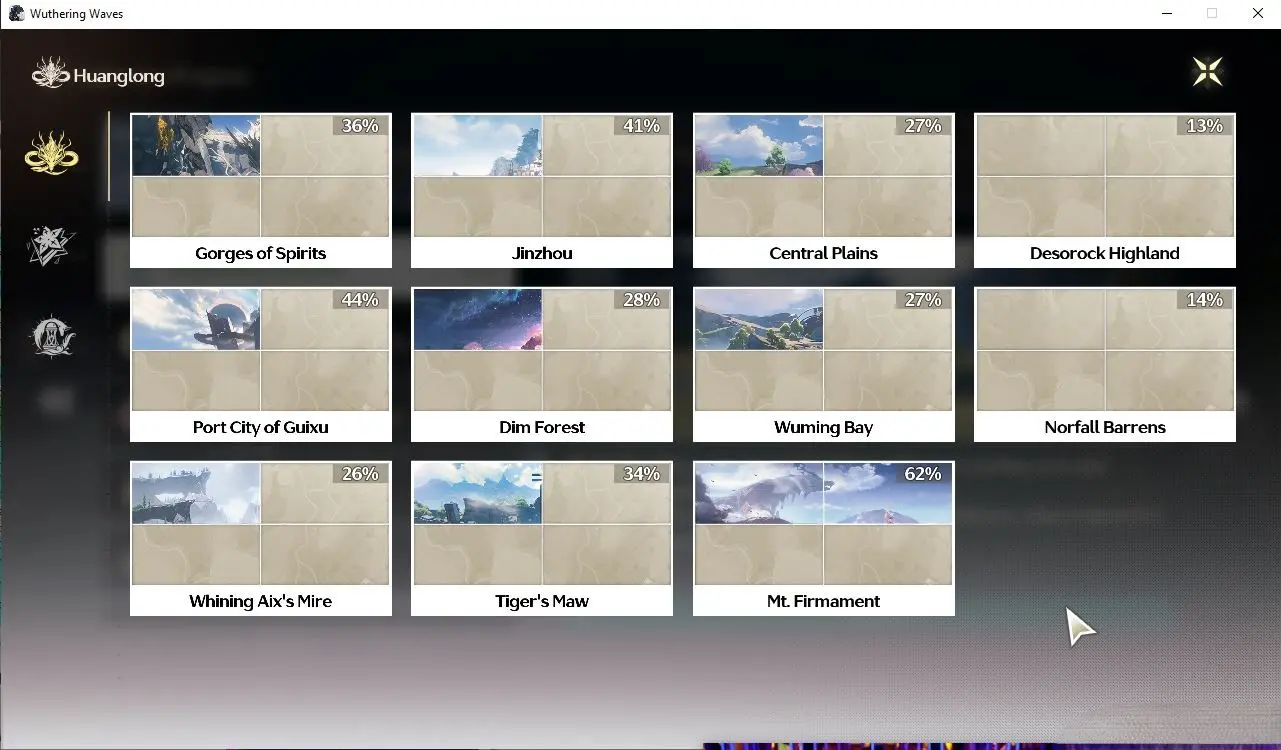Open the Gorges of Spirits card

pyautogui.click(x=261, y=190)
